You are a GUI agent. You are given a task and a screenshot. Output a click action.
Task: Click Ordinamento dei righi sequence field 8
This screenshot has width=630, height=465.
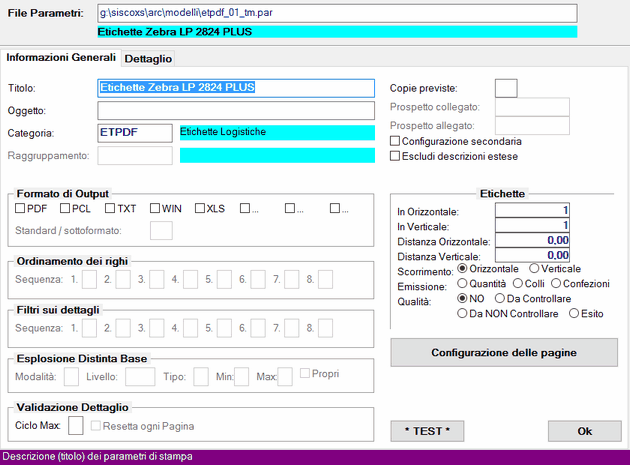pos(325,279)
